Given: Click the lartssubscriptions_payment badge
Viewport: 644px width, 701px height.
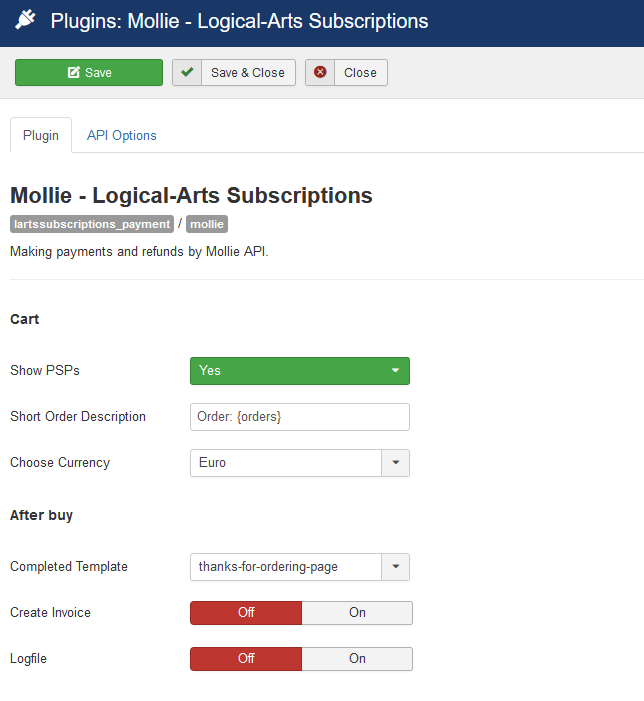Looking at the screenshot, I should [92, 224].
